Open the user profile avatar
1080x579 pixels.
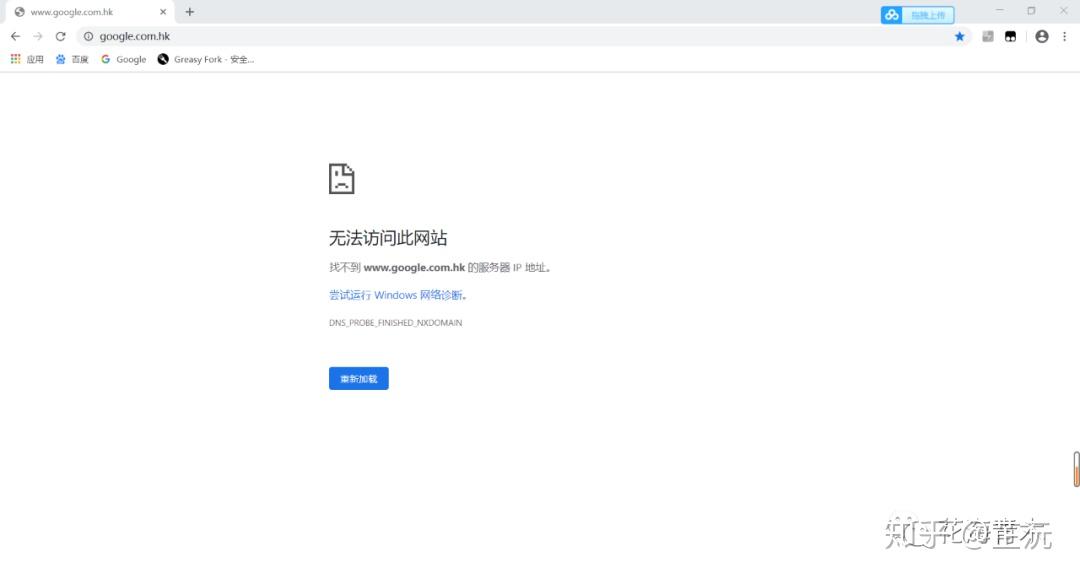tap(1041, 36)
